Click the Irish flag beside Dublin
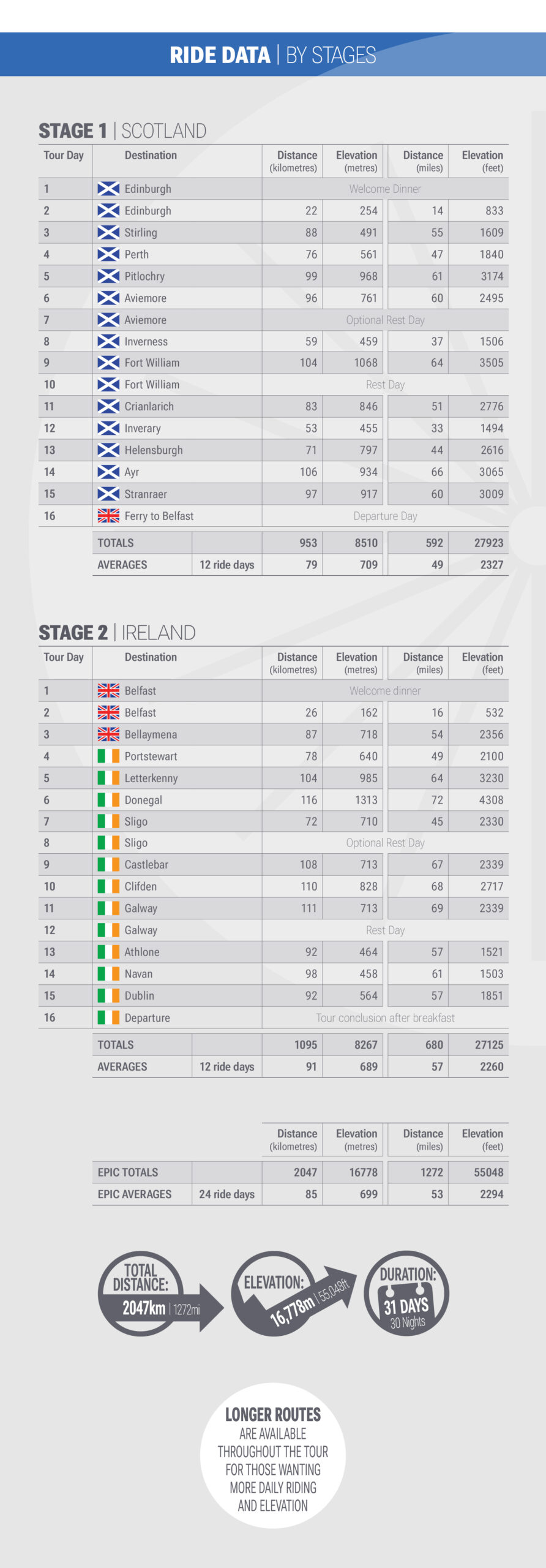Screen dimensions: 546x1568 [x=108, y=995]
